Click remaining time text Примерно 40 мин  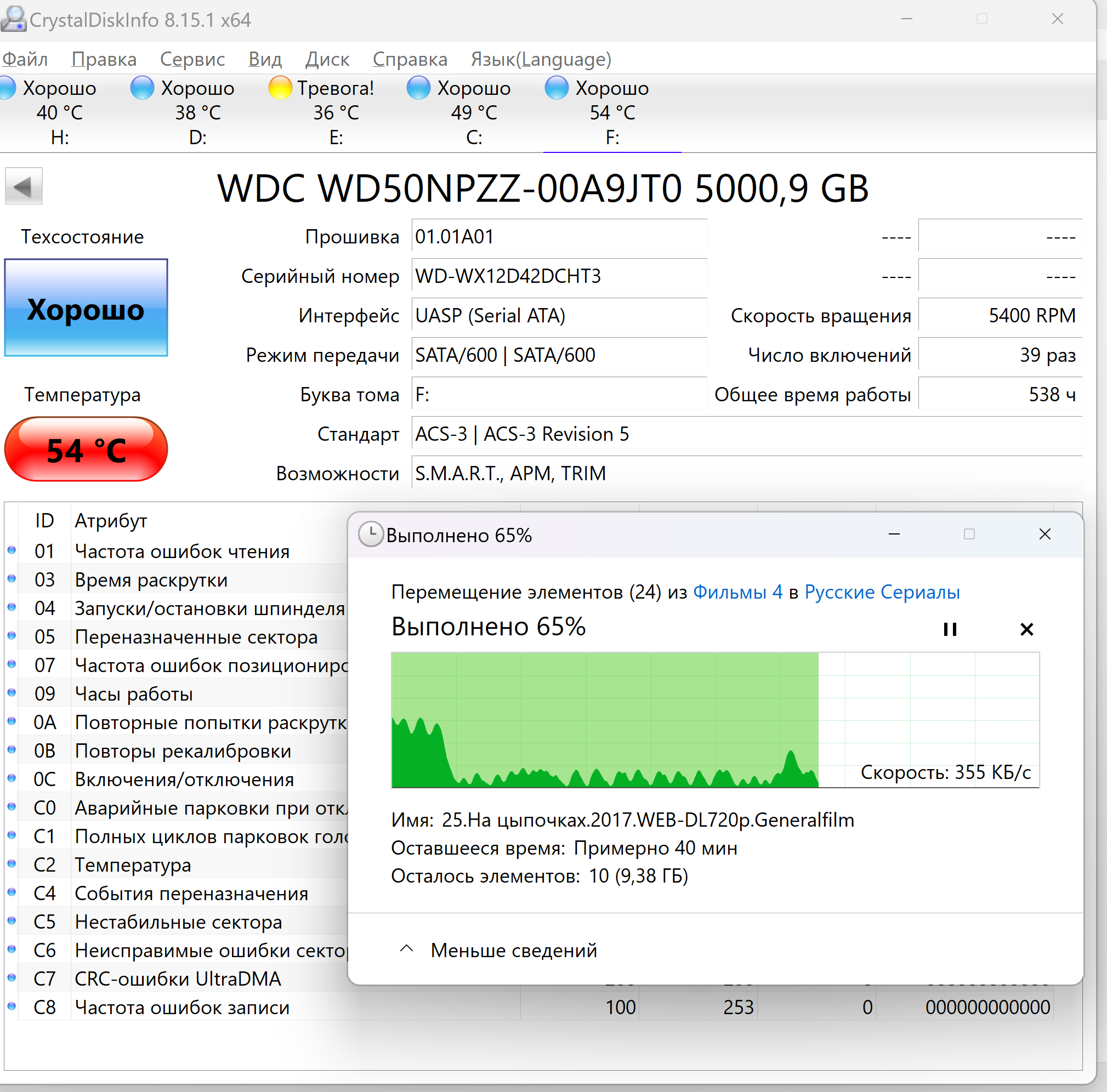[656, 848]
